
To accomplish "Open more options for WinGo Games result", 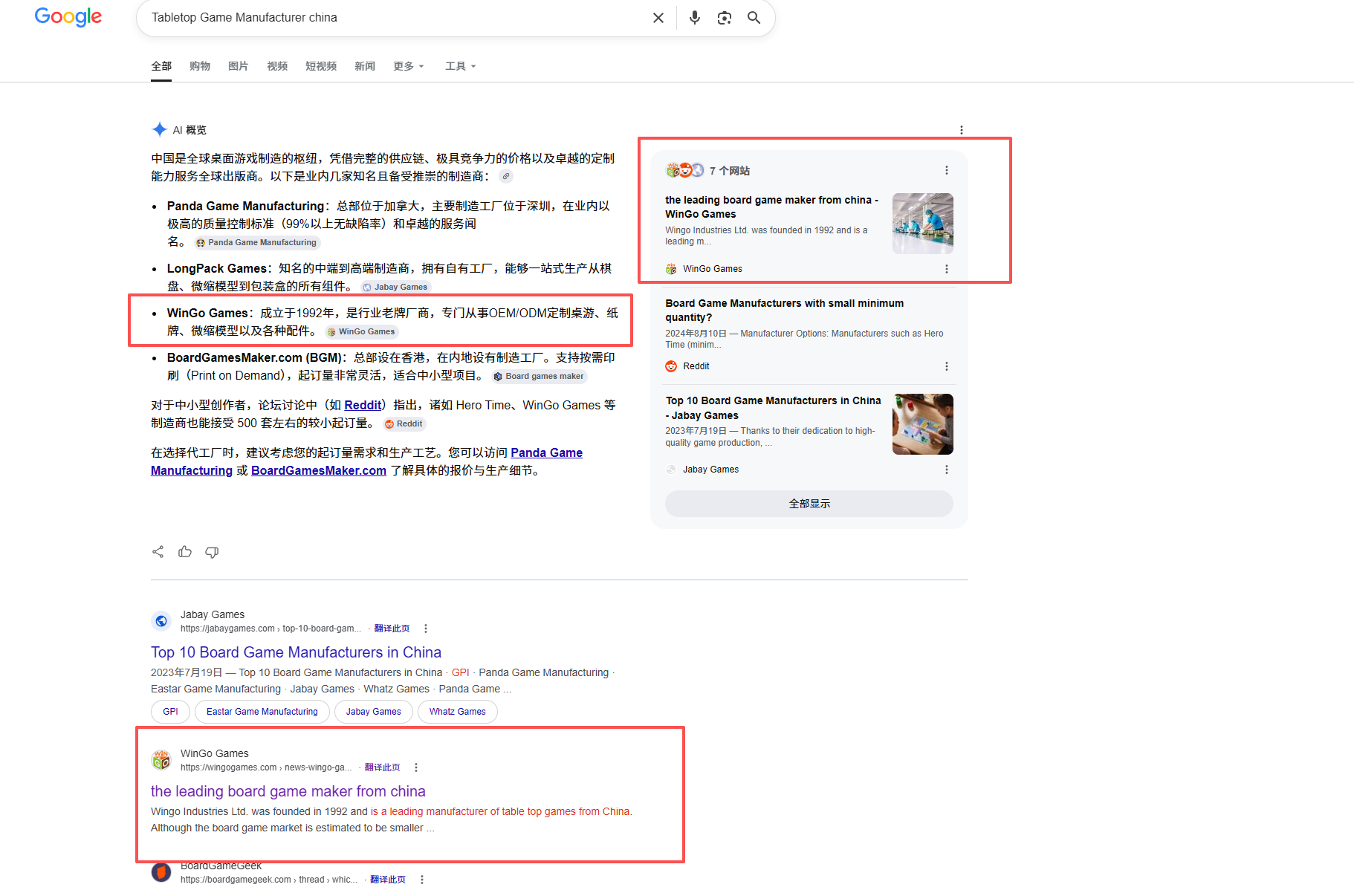I will [x=416, y=767].
